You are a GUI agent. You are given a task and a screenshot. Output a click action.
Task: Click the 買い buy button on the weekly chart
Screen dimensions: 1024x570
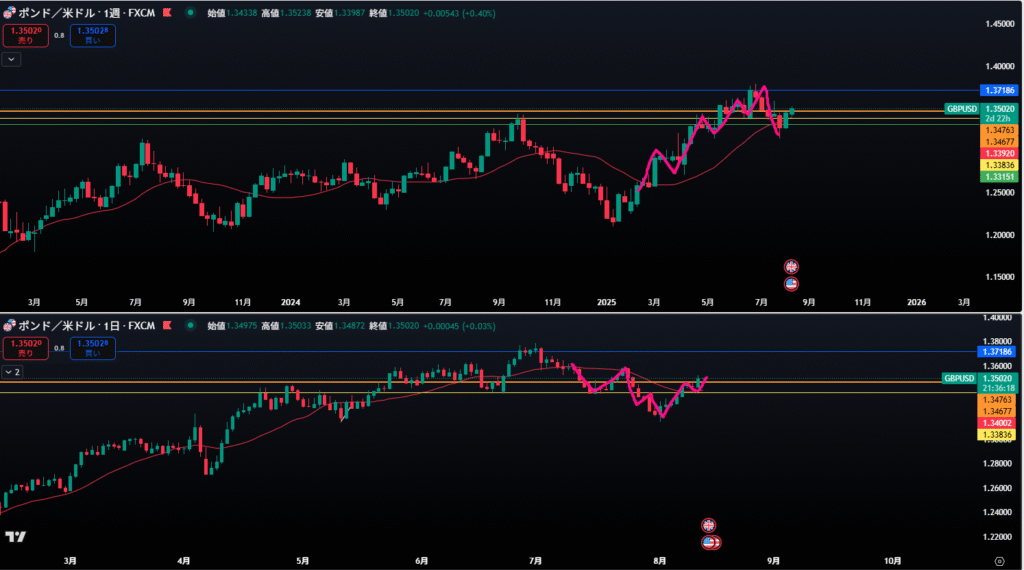[x=93, y=35]
